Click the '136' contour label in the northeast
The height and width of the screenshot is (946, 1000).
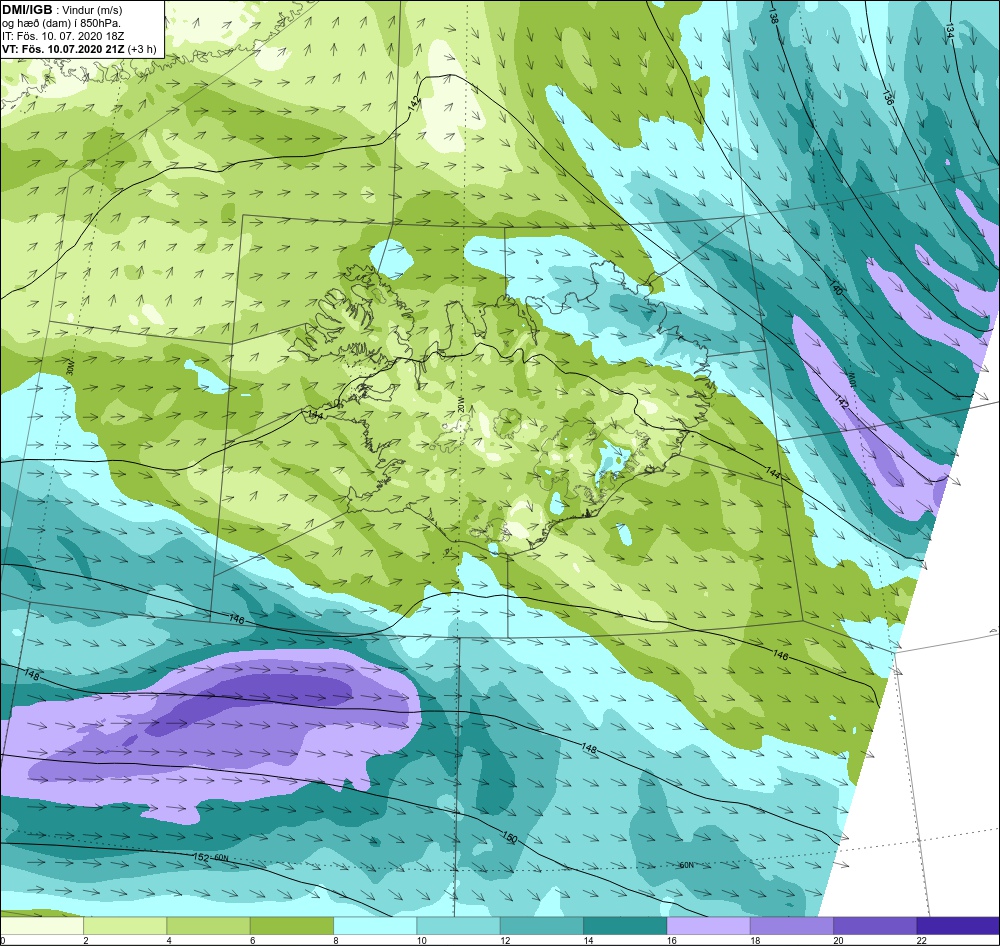tap(887, 97)
